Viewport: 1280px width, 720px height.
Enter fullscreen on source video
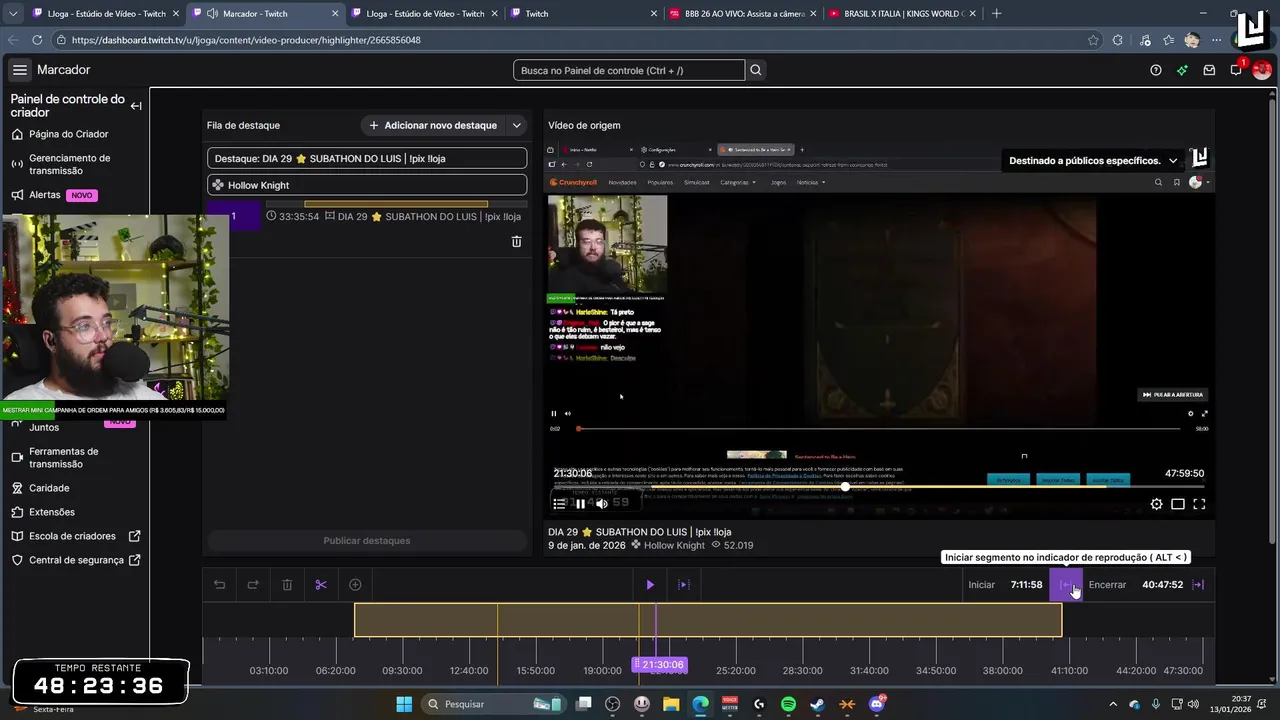tap(1199, 504)
